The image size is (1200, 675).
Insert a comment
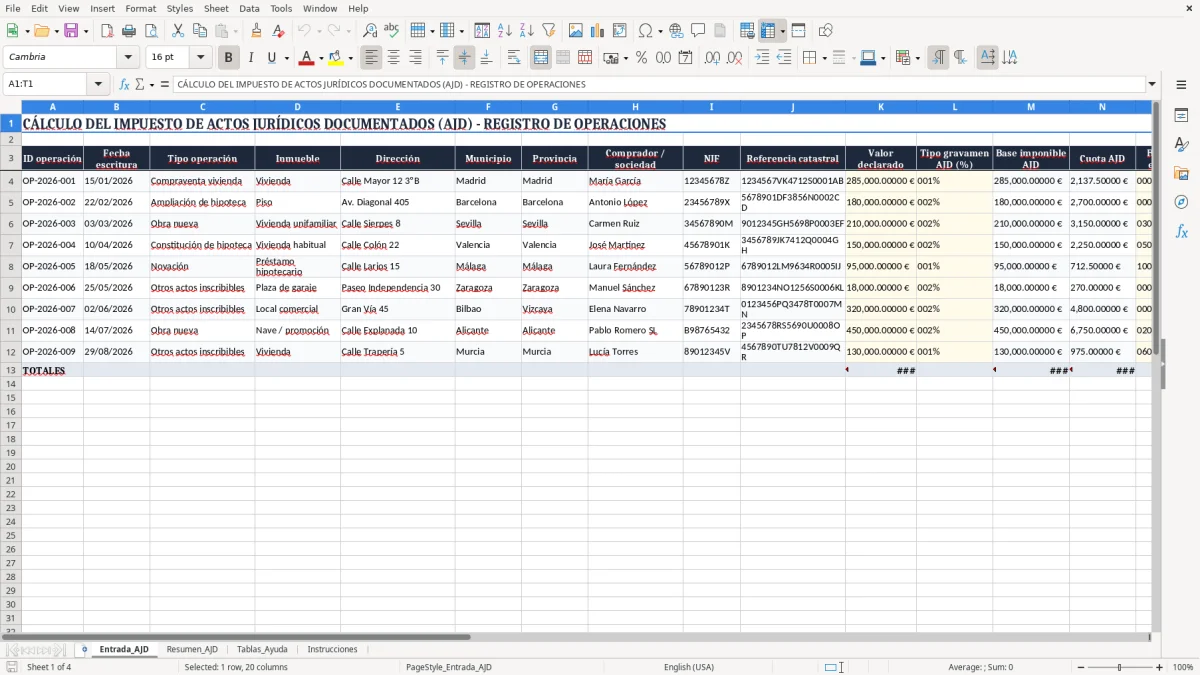click(x=698, y=31)
